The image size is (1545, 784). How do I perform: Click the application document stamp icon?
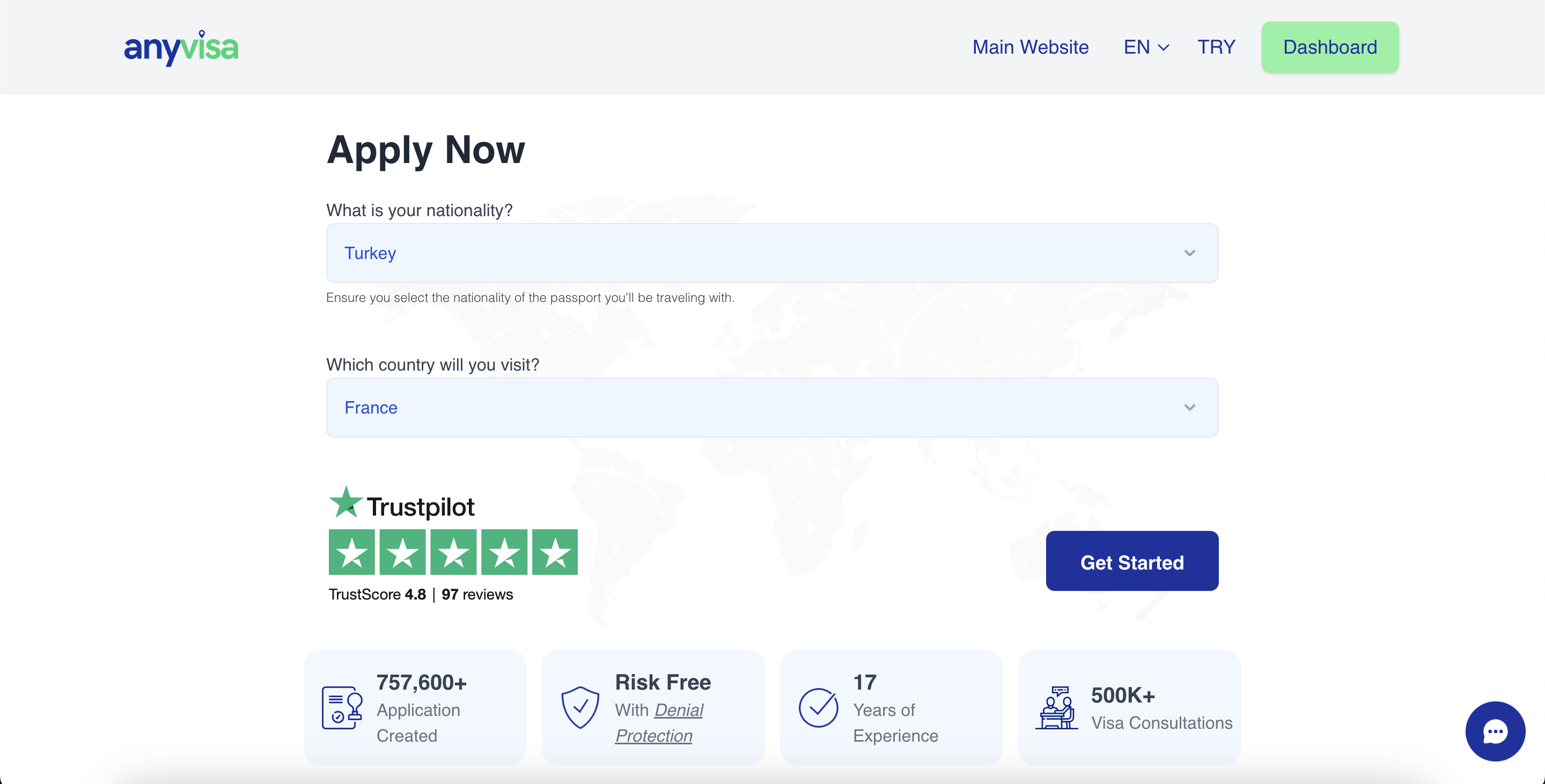342,707
